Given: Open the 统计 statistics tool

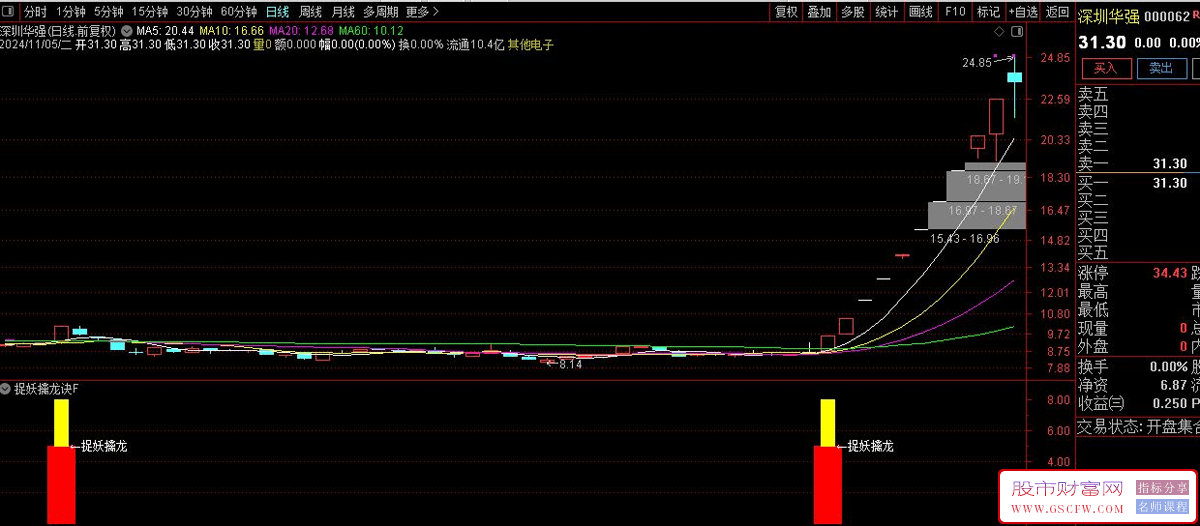Looking at the screenshot, I should tap(886, 12).
